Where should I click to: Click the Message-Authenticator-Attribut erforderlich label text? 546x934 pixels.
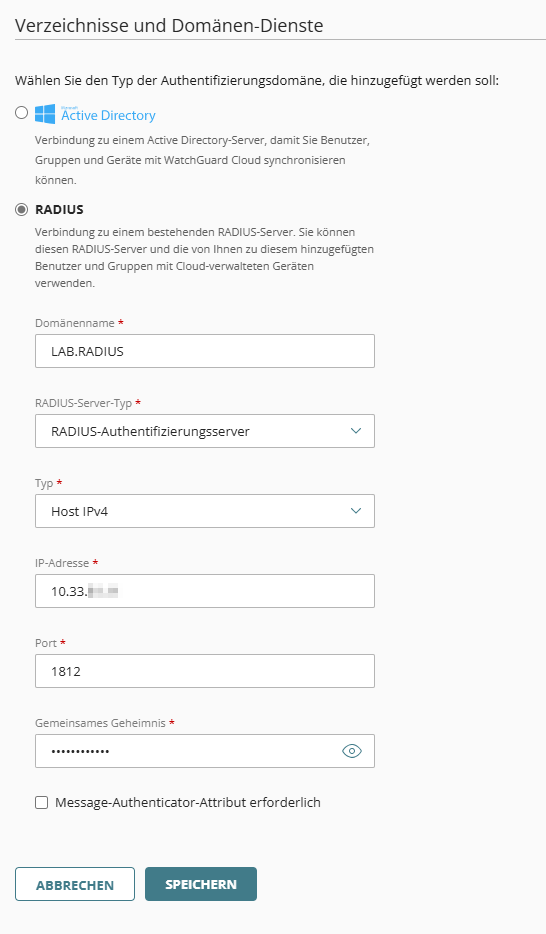[x=188, y=803]
